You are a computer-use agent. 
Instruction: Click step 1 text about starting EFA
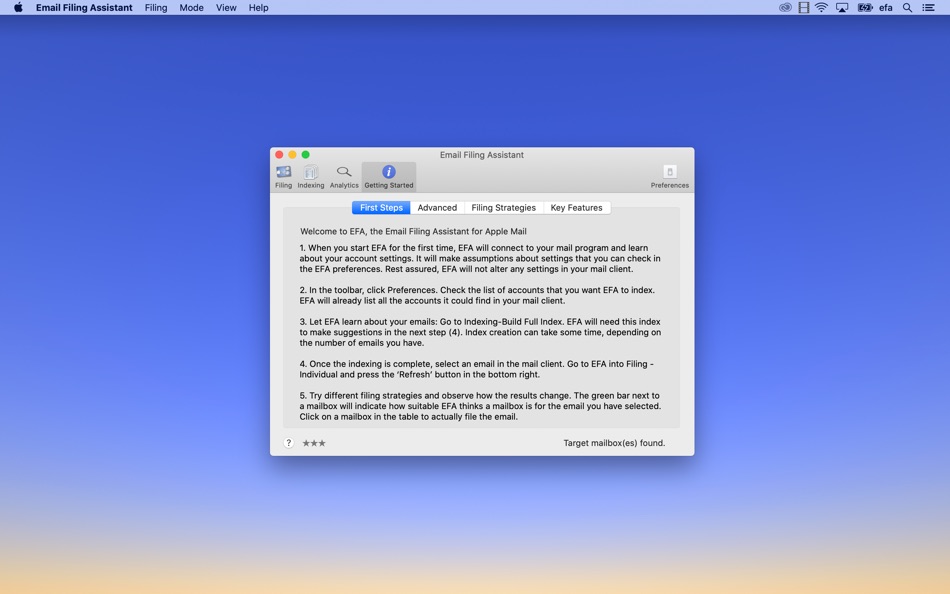point(480,258)
